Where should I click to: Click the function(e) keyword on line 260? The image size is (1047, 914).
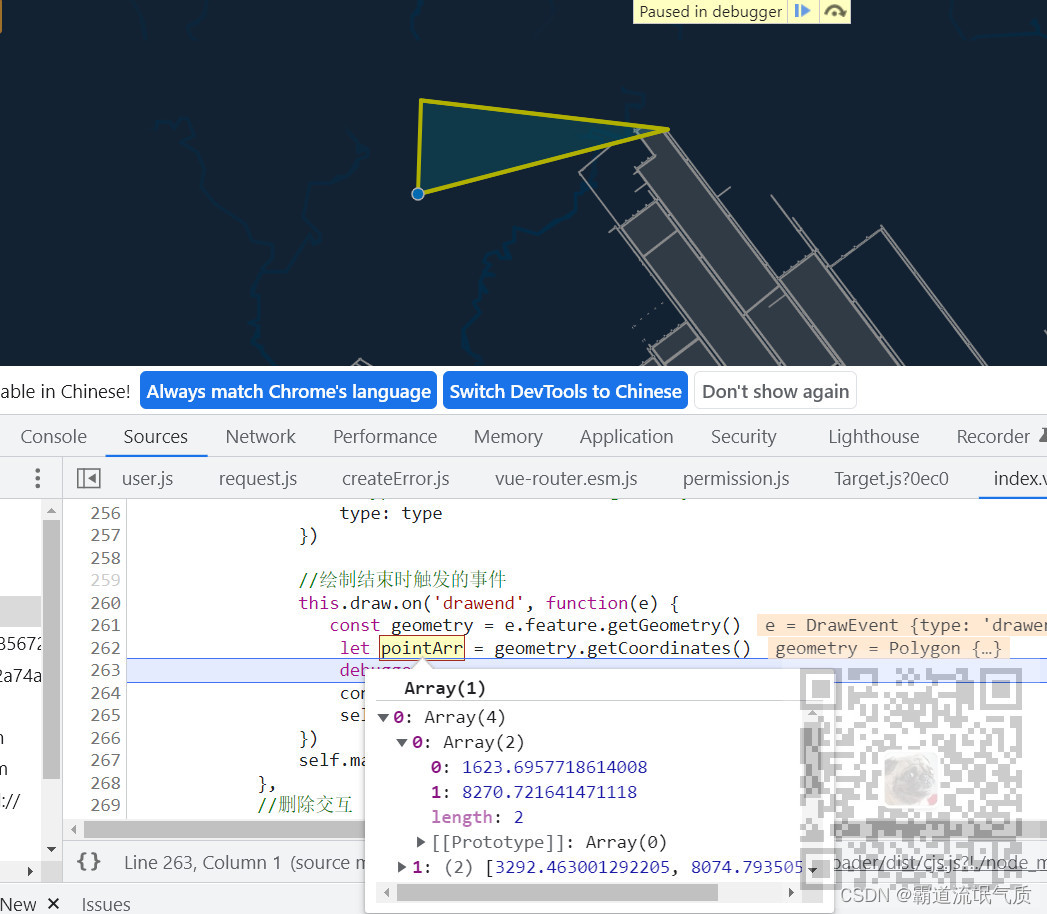[x=602, y=604]
